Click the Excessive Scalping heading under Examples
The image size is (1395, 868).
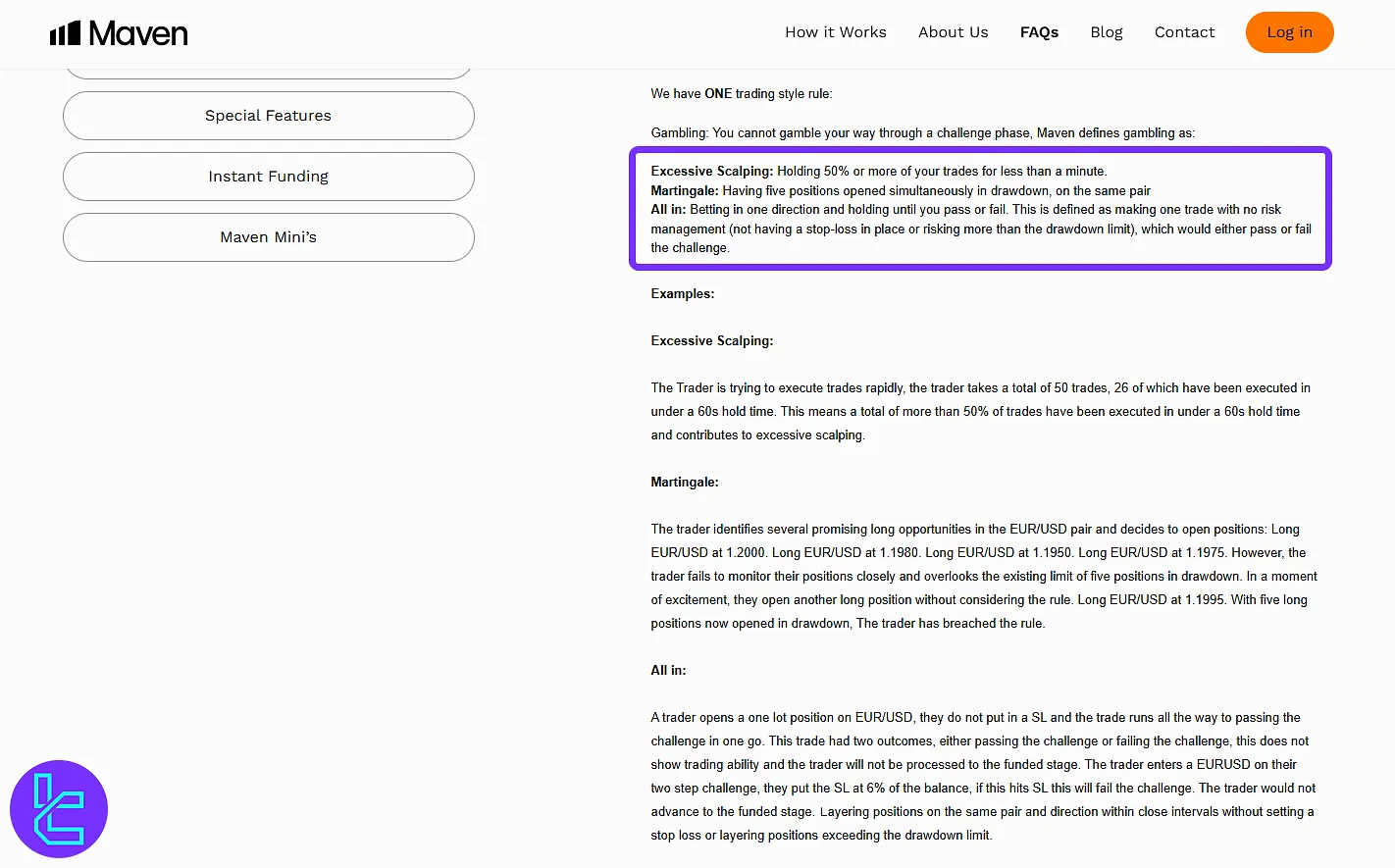click(x=712, y=341)
